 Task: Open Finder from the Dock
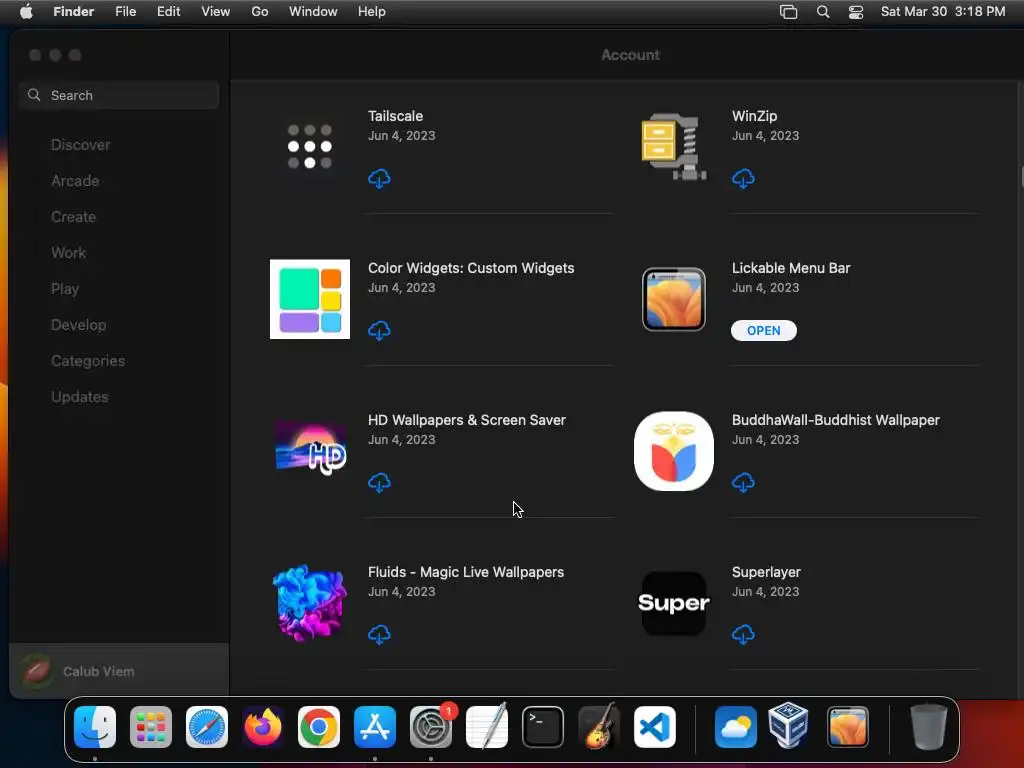[x=95, y=727]
